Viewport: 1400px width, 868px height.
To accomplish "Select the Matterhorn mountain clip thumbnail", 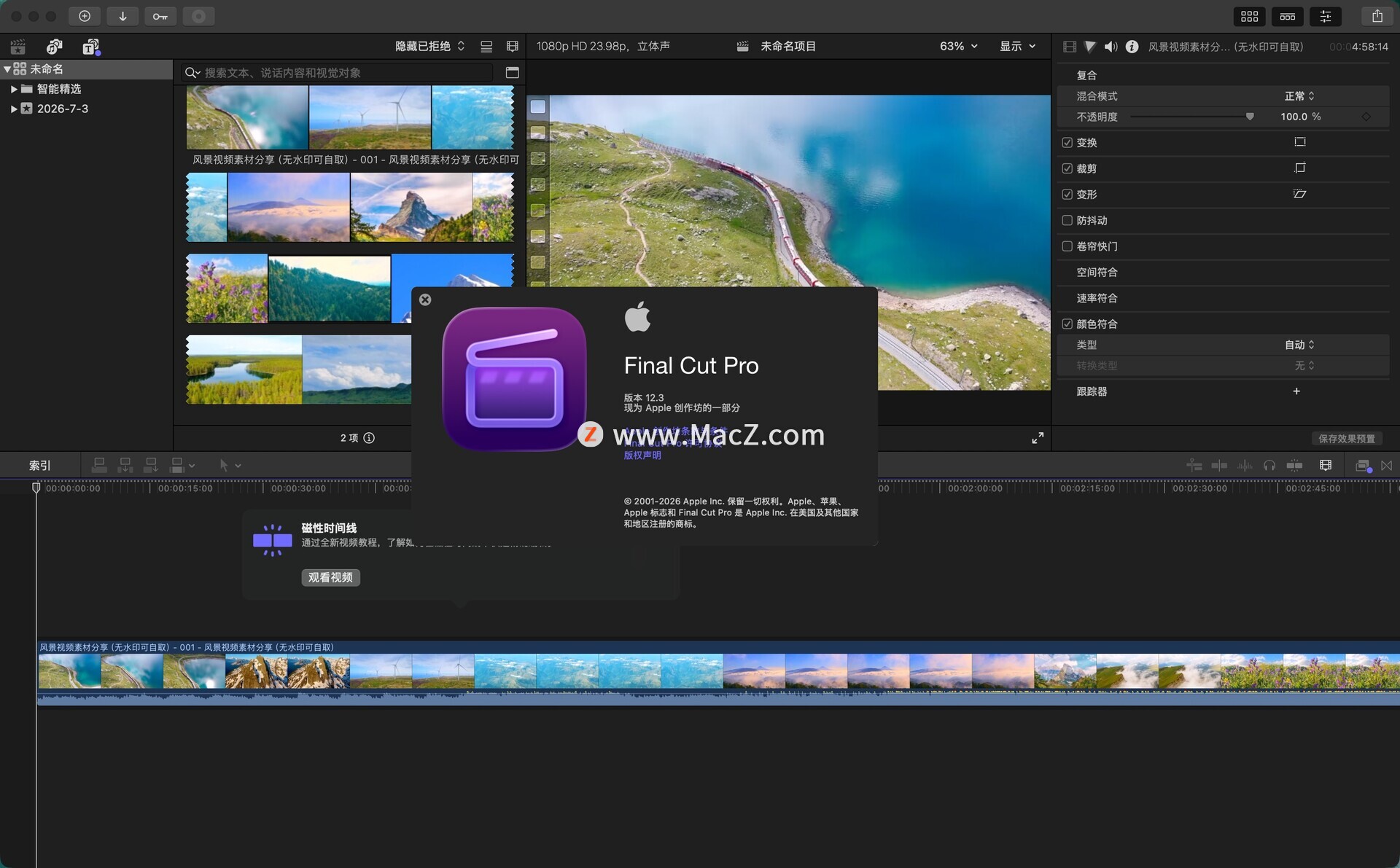I will pos(411,208).
